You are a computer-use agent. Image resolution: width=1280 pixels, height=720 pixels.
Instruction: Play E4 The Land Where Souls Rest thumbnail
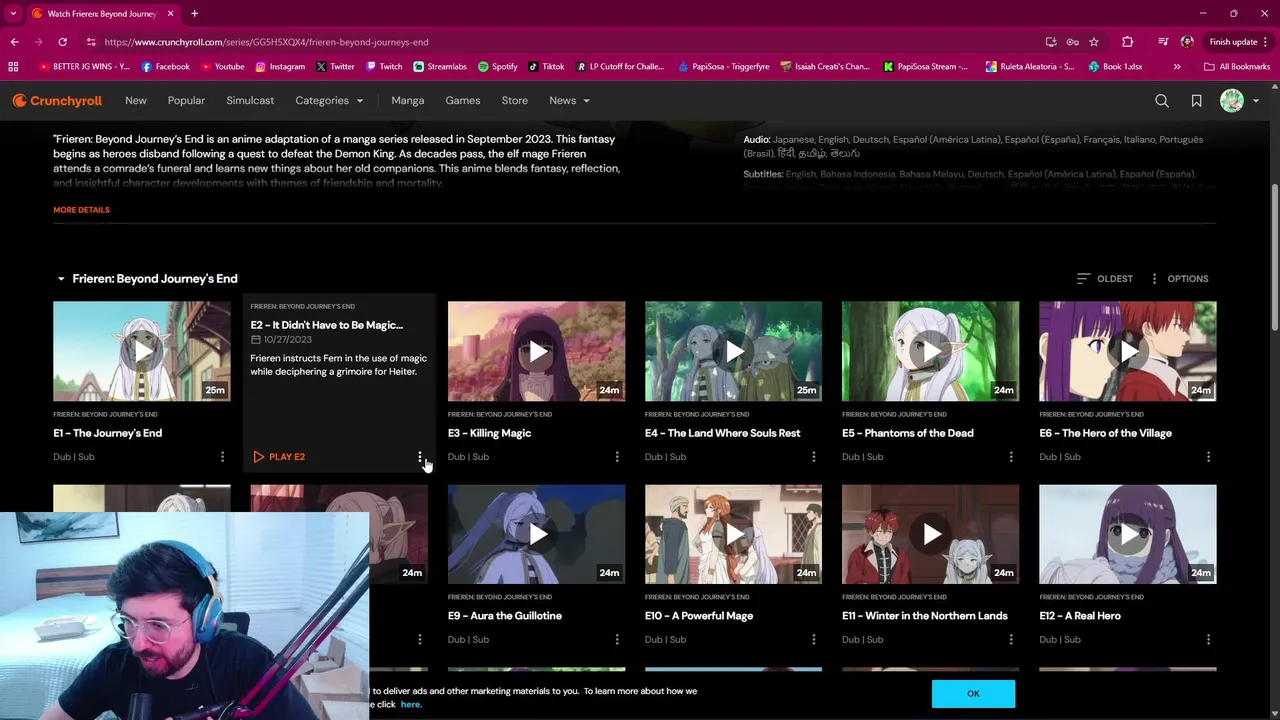pyautogui.click(x=734, y=351)
